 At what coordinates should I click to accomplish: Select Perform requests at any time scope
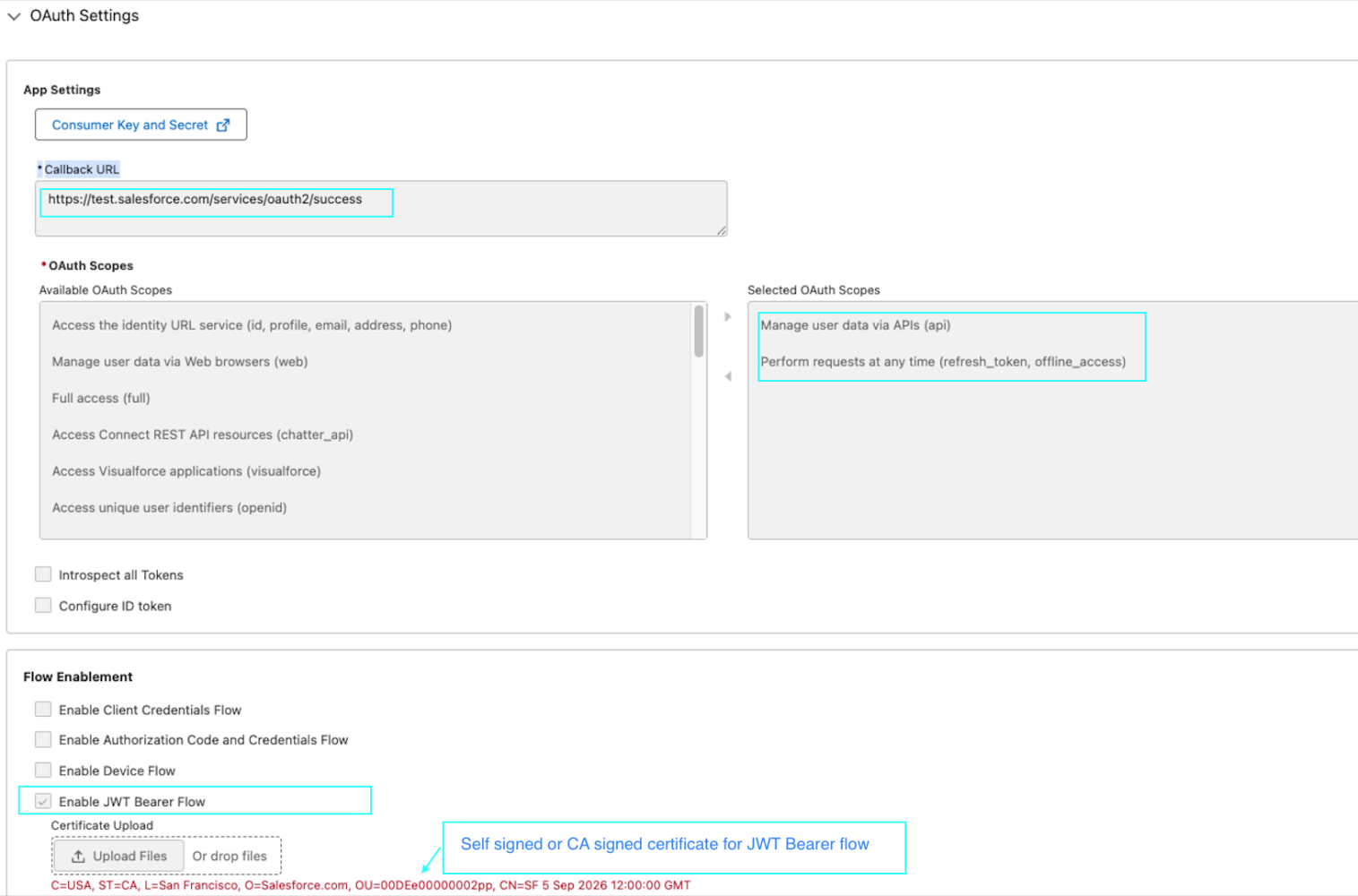942,362
